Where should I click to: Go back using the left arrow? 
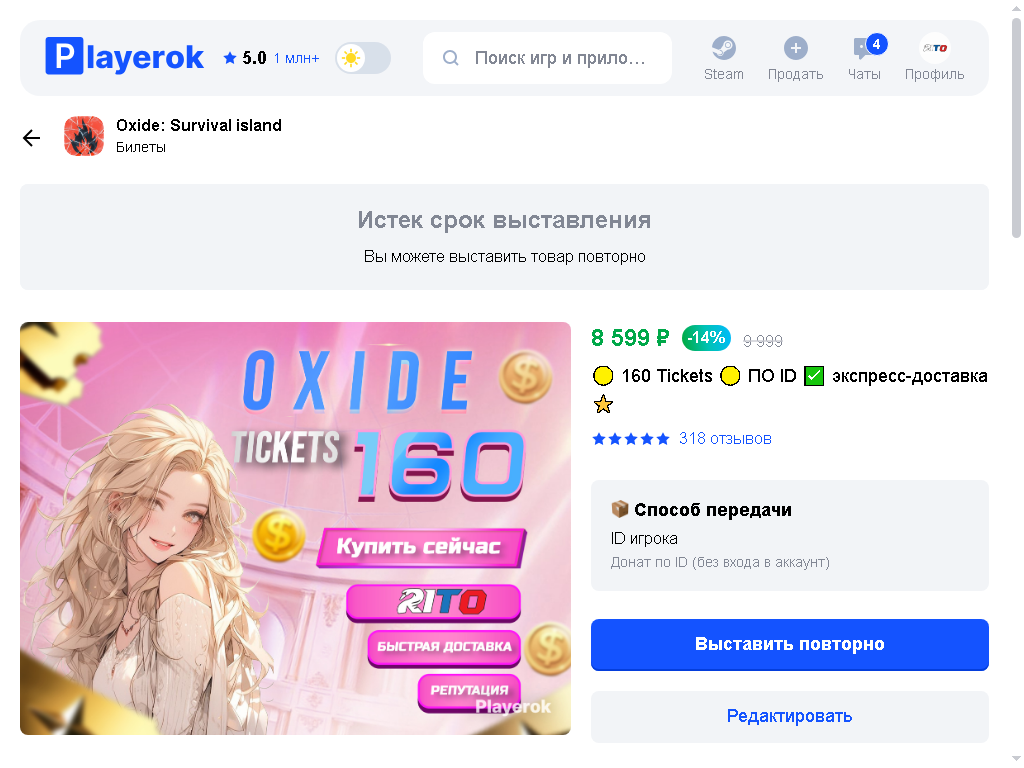pyautogui.click(x=31, y=138)
